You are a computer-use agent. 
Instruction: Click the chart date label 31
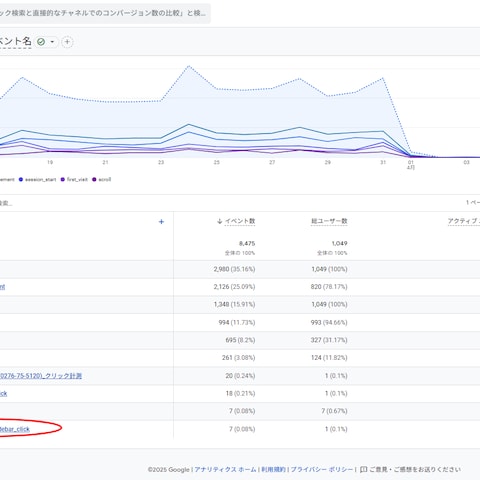coord(383,162)
